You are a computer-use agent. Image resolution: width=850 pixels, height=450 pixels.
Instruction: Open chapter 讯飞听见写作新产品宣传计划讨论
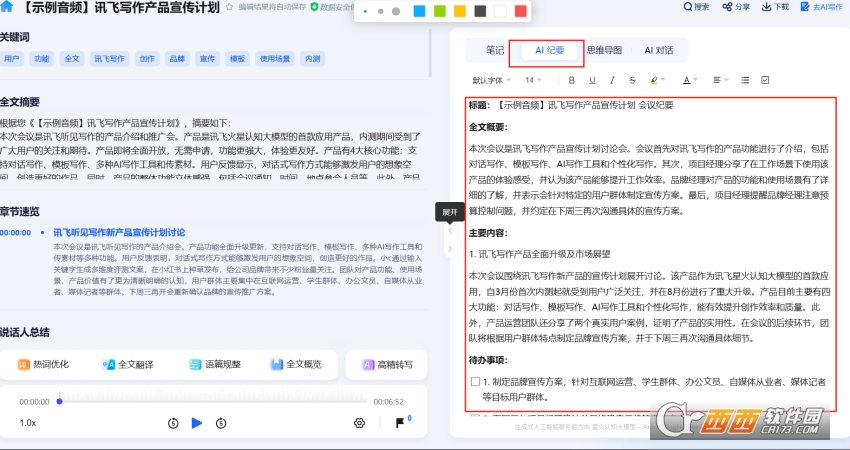click(x=119, y=233)
